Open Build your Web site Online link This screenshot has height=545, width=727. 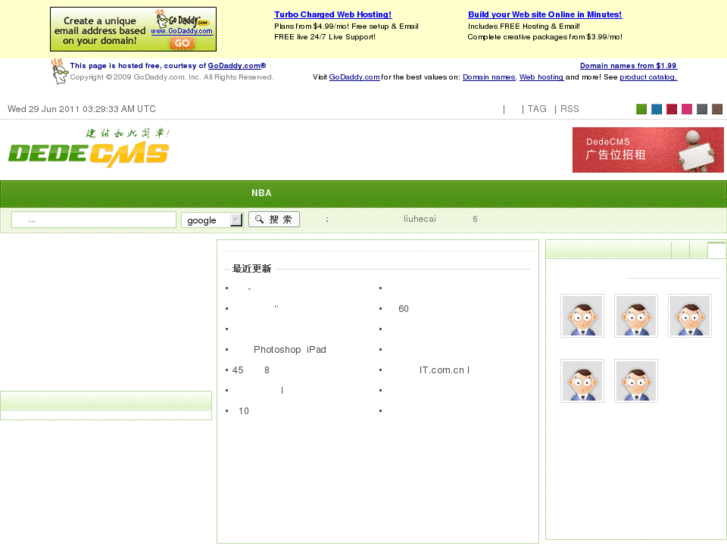pyautogui.click(x=545, y=15)
